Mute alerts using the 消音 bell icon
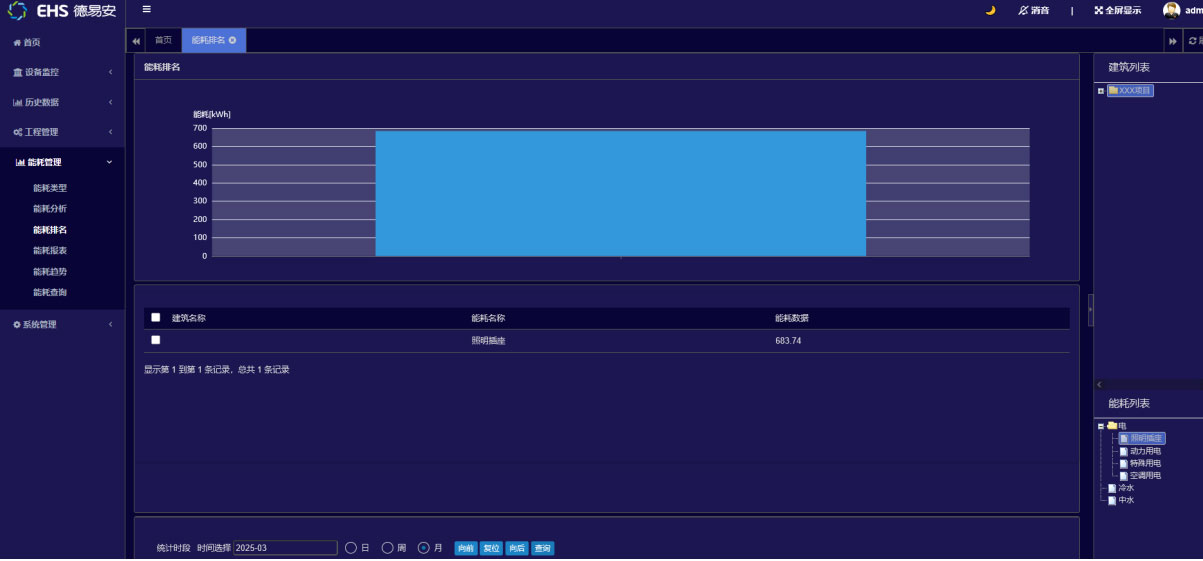The width and height of the screenshot is (1203, 561). (1023, 10)
